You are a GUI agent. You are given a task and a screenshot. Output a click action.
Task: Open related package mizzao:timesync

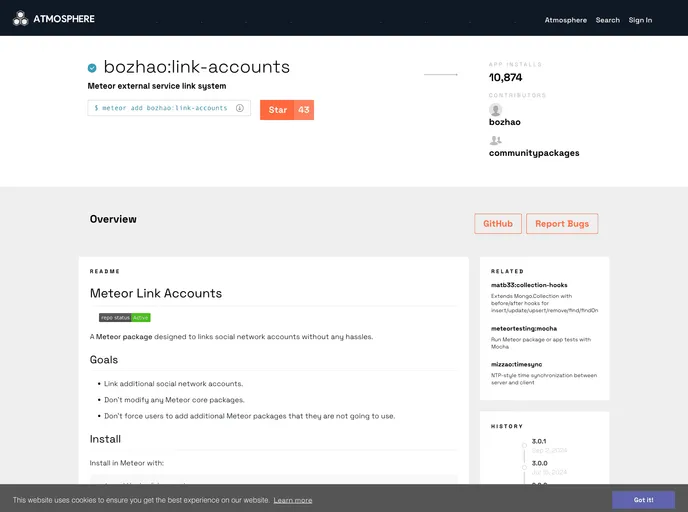tap(516, 365)
